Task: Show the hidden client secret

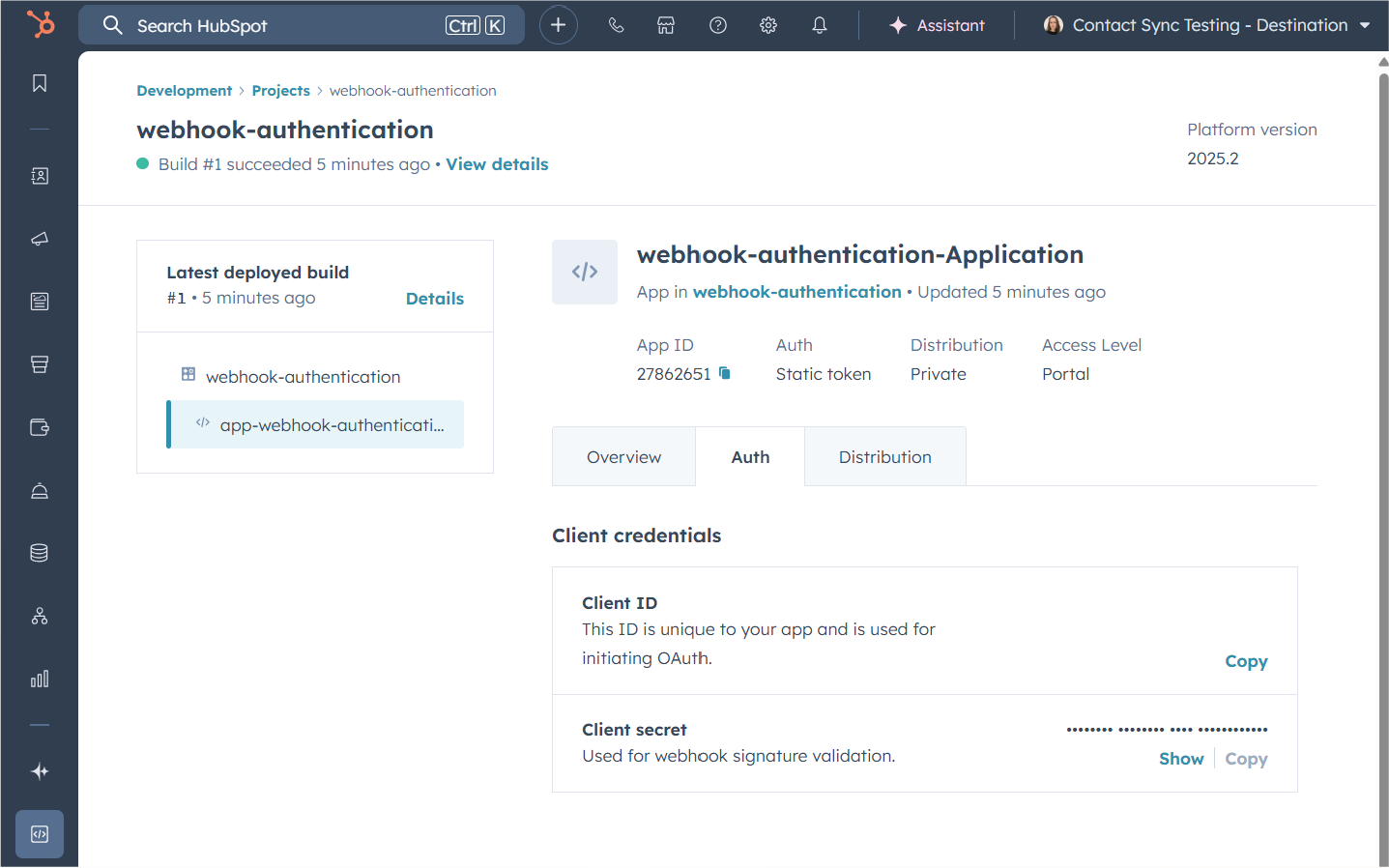Action: (x=1181, y=759)
